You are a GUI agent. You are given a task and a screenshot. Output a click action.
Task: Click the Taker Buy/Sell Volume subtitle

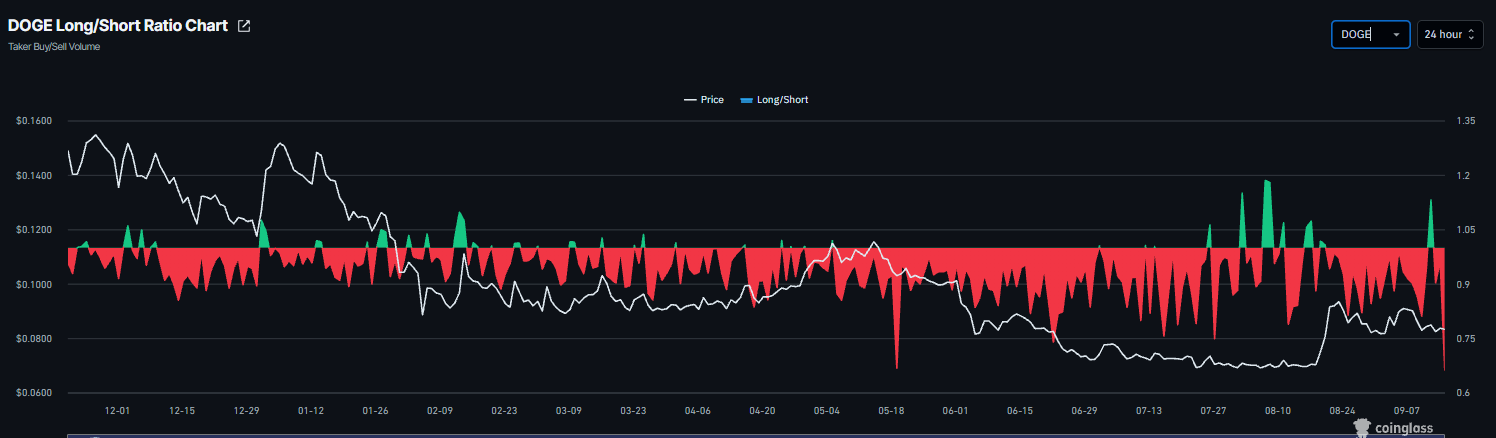click(x=54, y=47)
